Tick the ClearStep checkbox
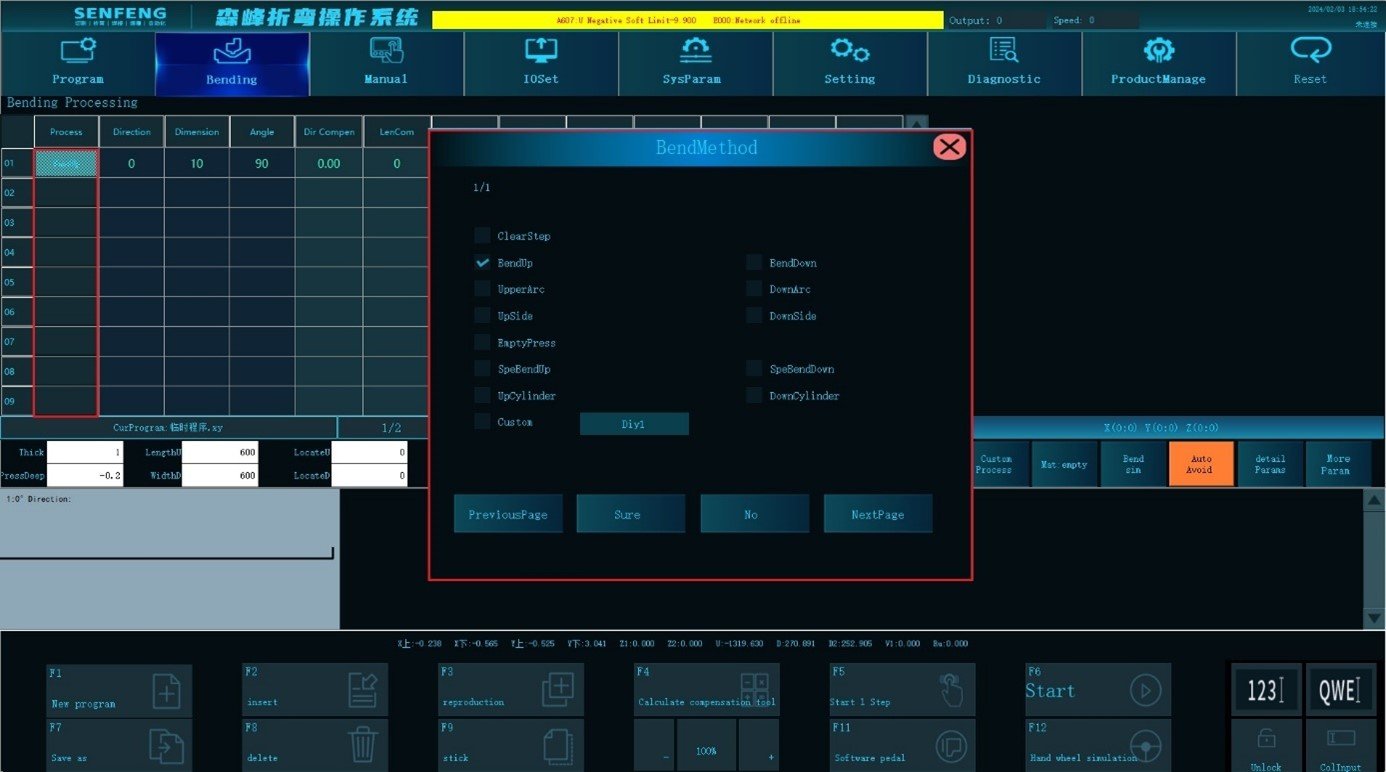This screenshot has height=772, width=1386. [483, 236]
